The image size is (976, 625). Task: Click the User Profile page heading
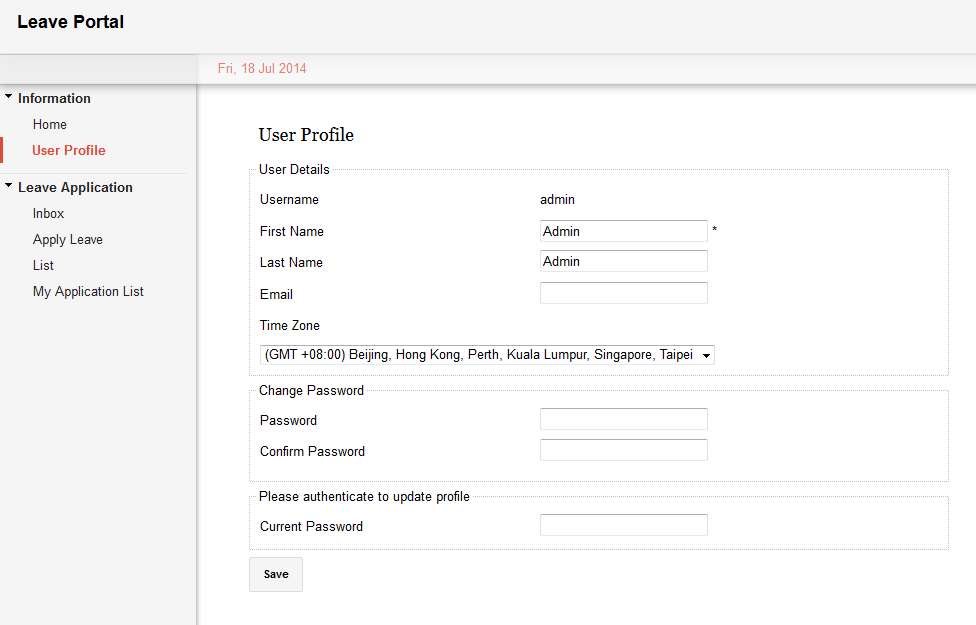[x=306, y=135]
